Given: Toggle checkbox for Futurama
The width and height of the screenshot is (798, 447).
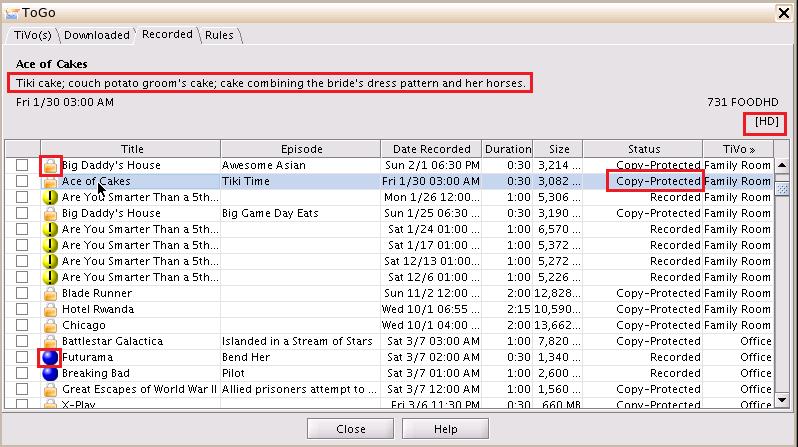Looking at the screenshot, I should (x=22, y=357).
